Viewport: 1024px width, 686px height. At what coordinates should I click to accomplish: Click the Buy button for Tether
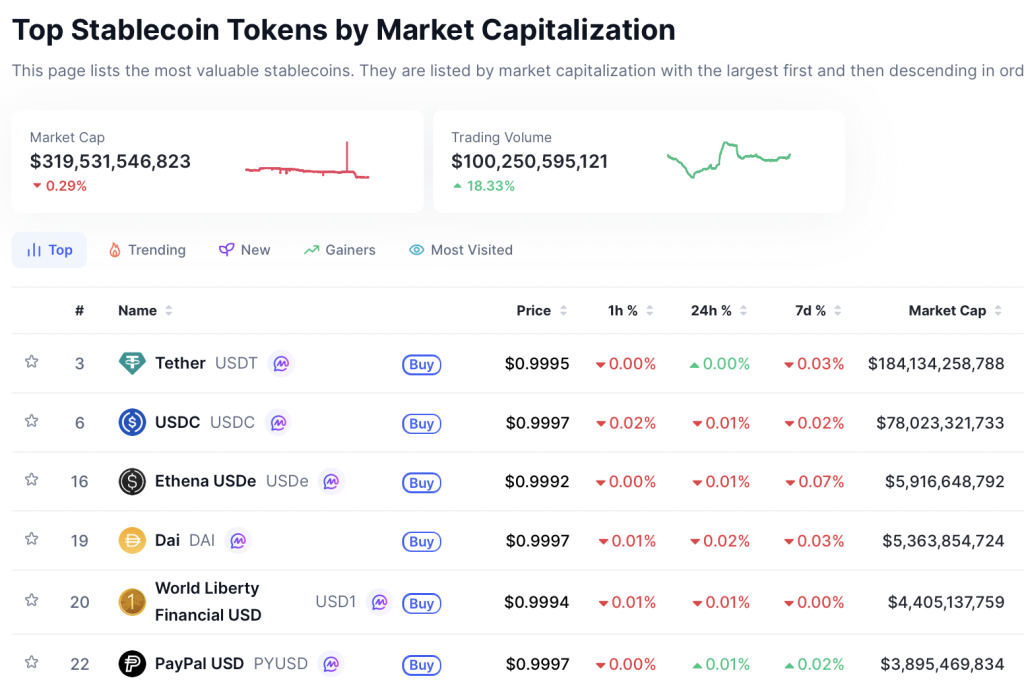coord(421,364)
